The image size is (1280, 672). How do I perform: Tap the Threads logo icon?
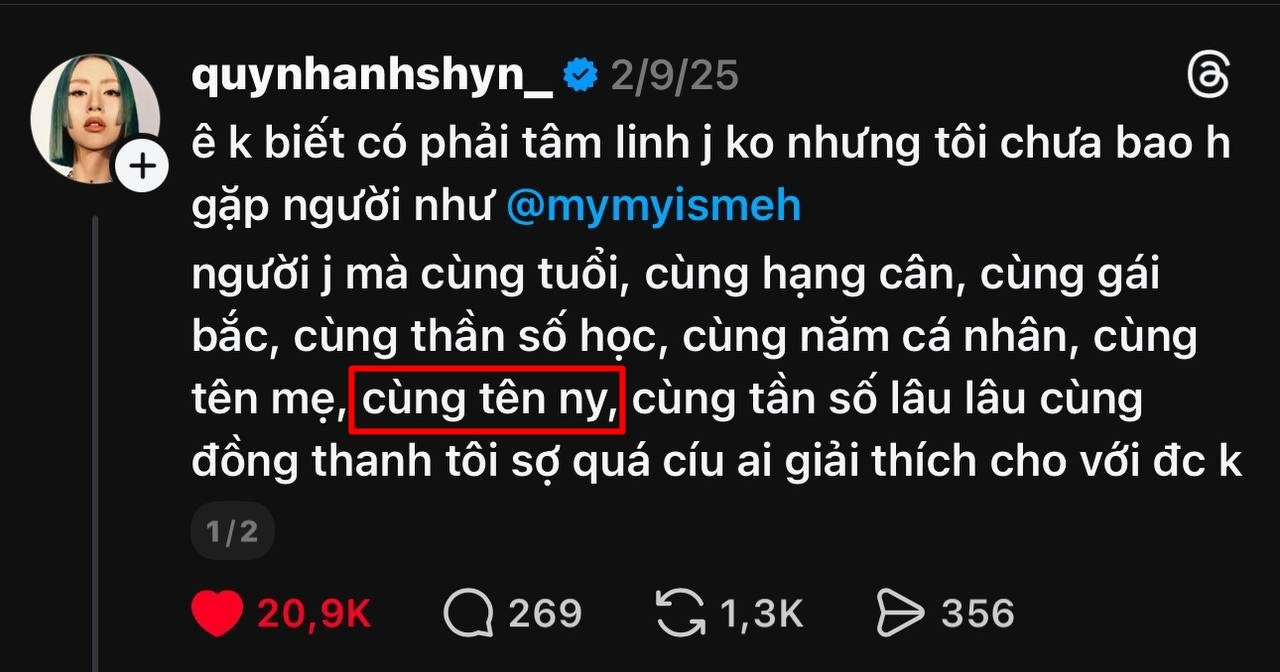(1207, 77)
